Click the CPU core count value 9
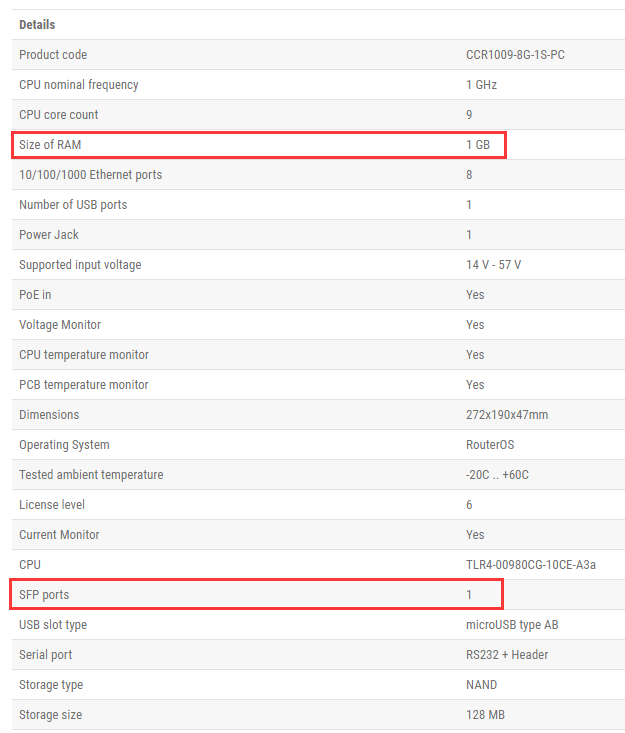The width and height of the screenshot is (625, 733). tap(469, 115)
